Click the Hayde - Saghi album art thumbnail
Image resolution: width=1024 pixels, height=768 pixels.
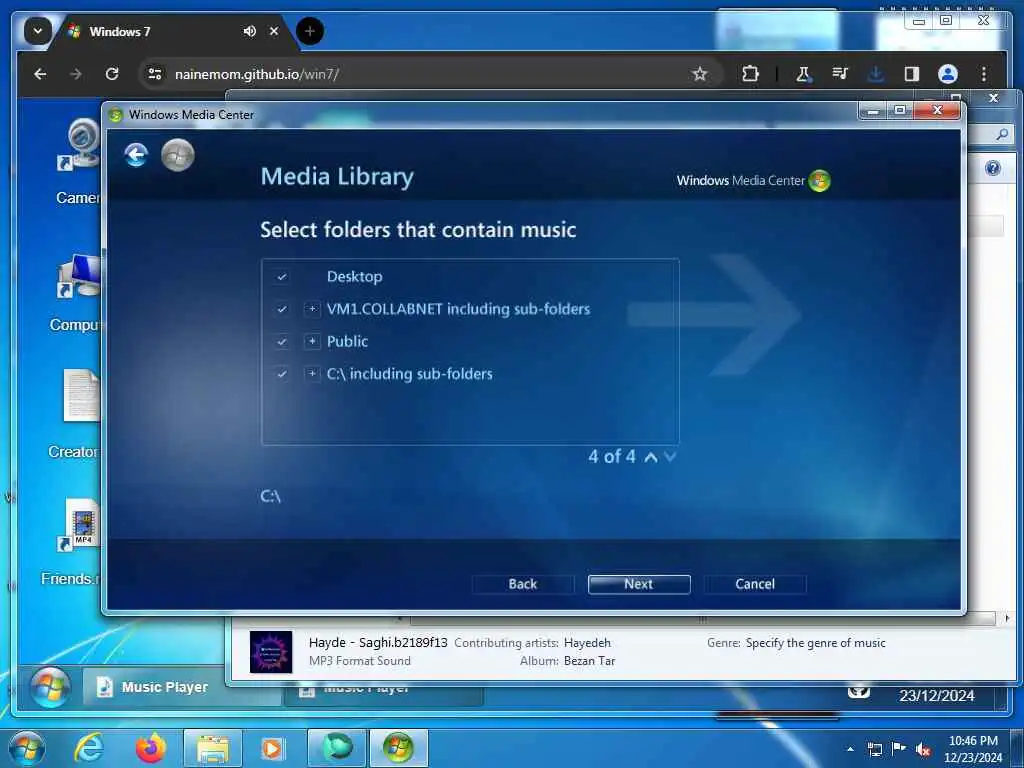pos(271,652)
